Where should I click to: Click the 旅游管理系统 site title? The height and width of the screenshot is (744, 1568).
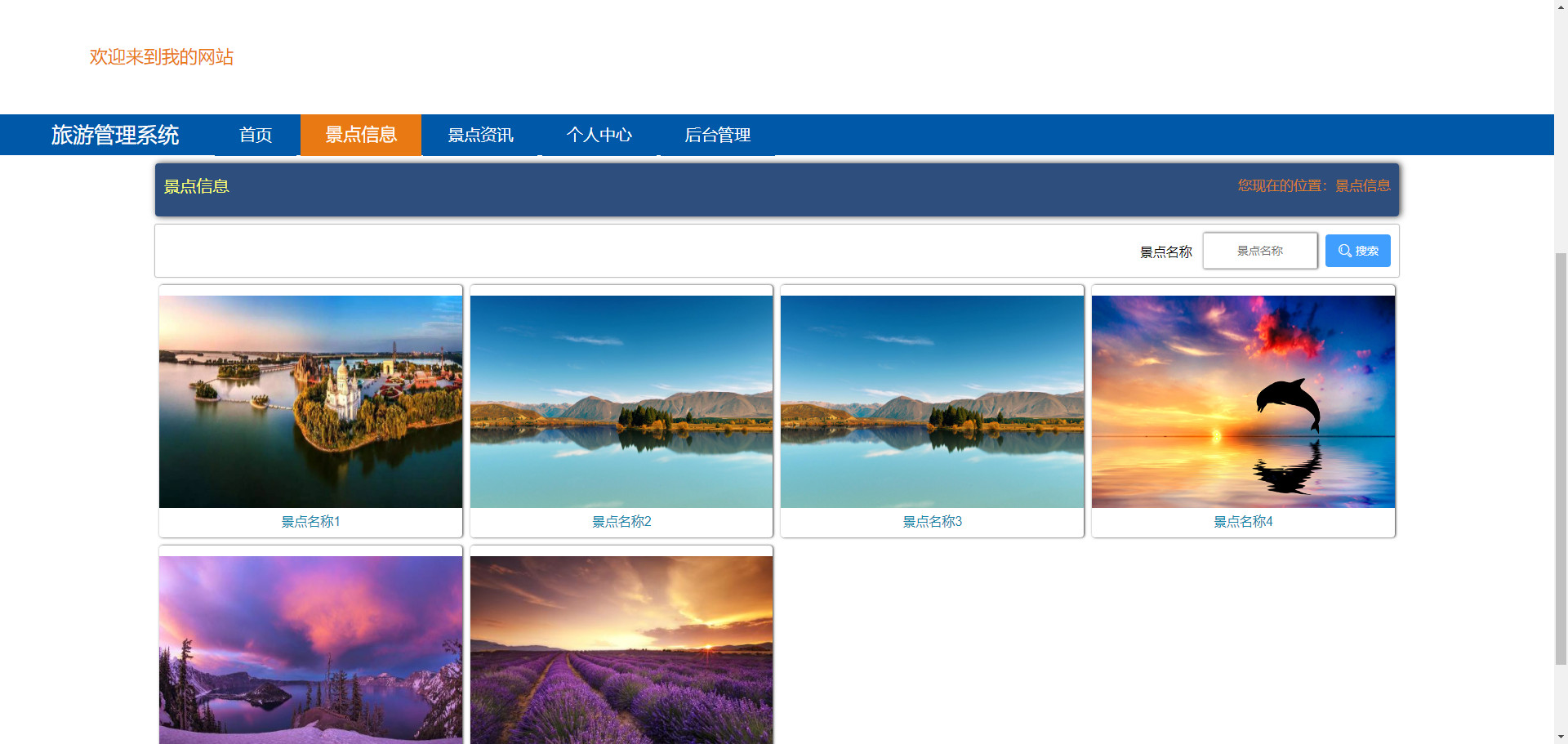coord(115,135)
